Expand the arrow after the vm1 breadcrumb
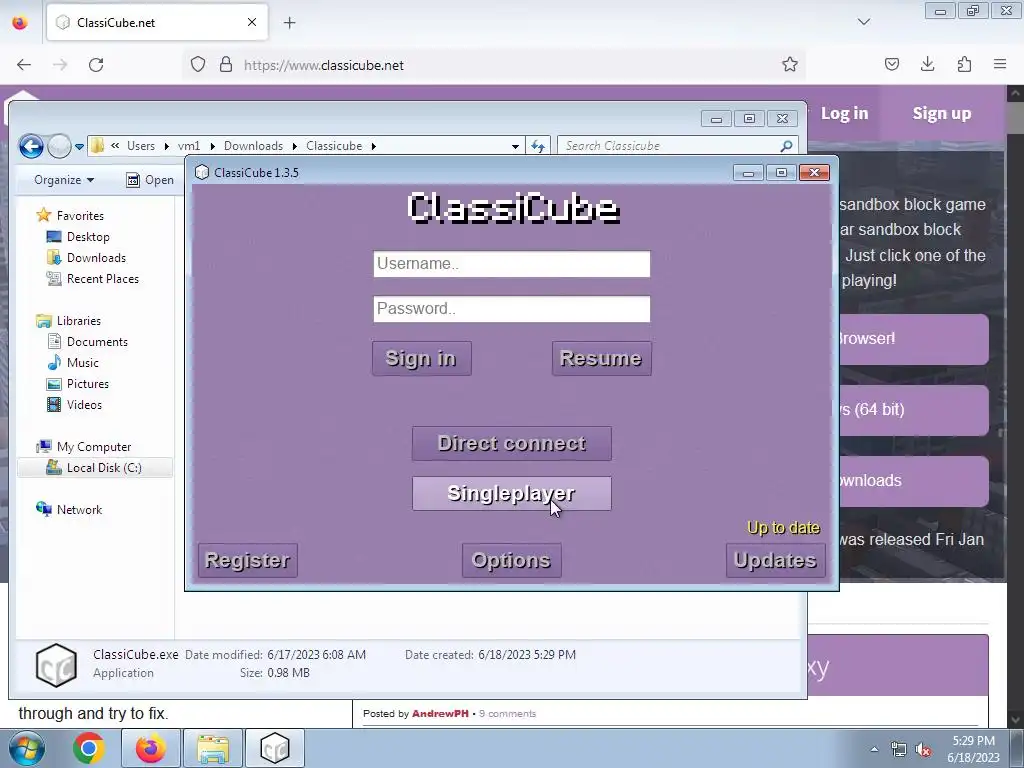Image resolution: width=1024 pixels, height=768 pixels. point(212,146)
